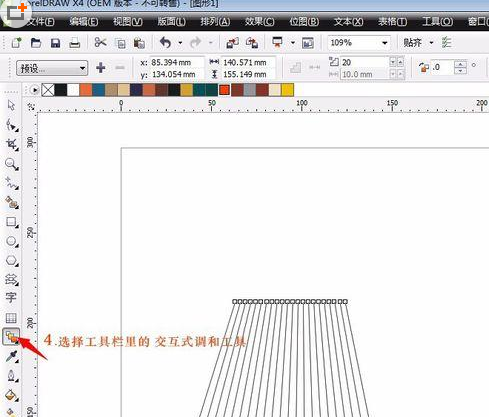Image resolution: width=489 pixels, height=417 pixels.
Task: Open the 表格(T) menu
Action: [393, 22]
